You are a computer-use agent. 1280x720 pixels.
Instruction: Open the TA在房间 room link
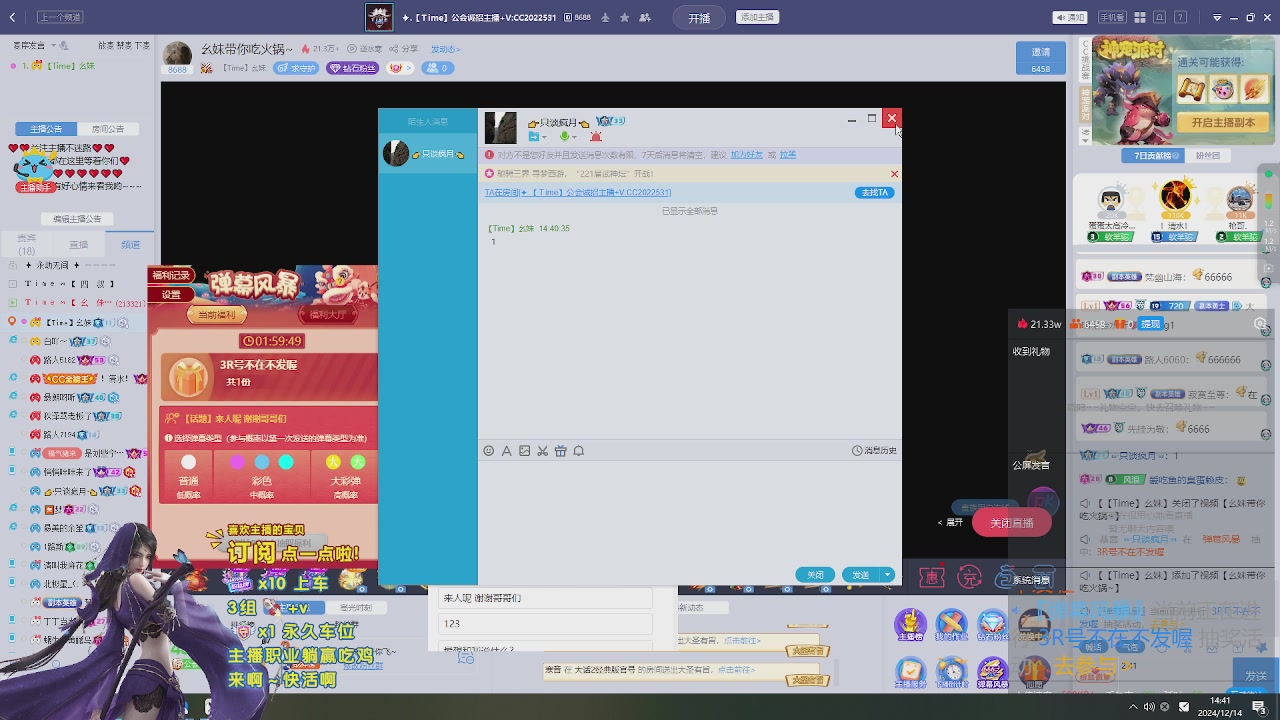pyautogui.click(x=578, y=193)
